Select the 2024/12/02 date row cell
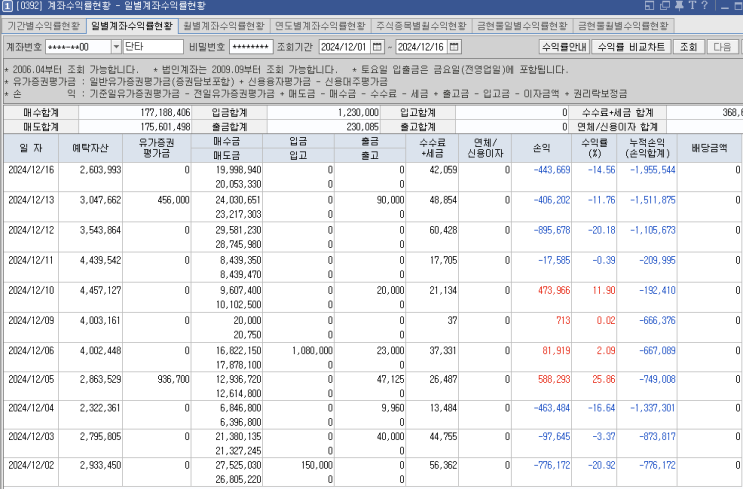The image size is (743, 489). 31,465
